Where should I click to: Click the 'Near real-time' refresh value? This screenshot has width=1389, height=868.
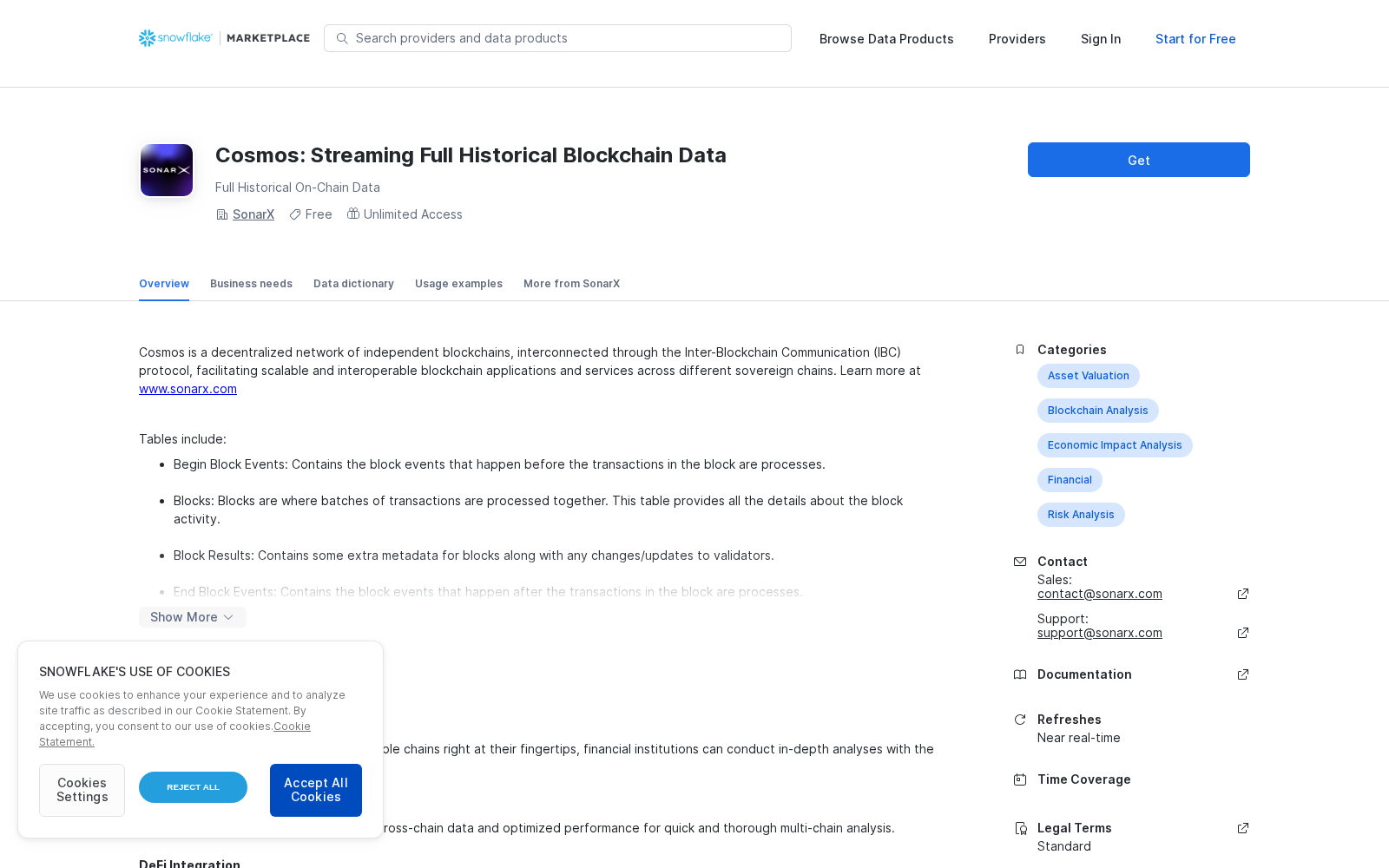1079,738
